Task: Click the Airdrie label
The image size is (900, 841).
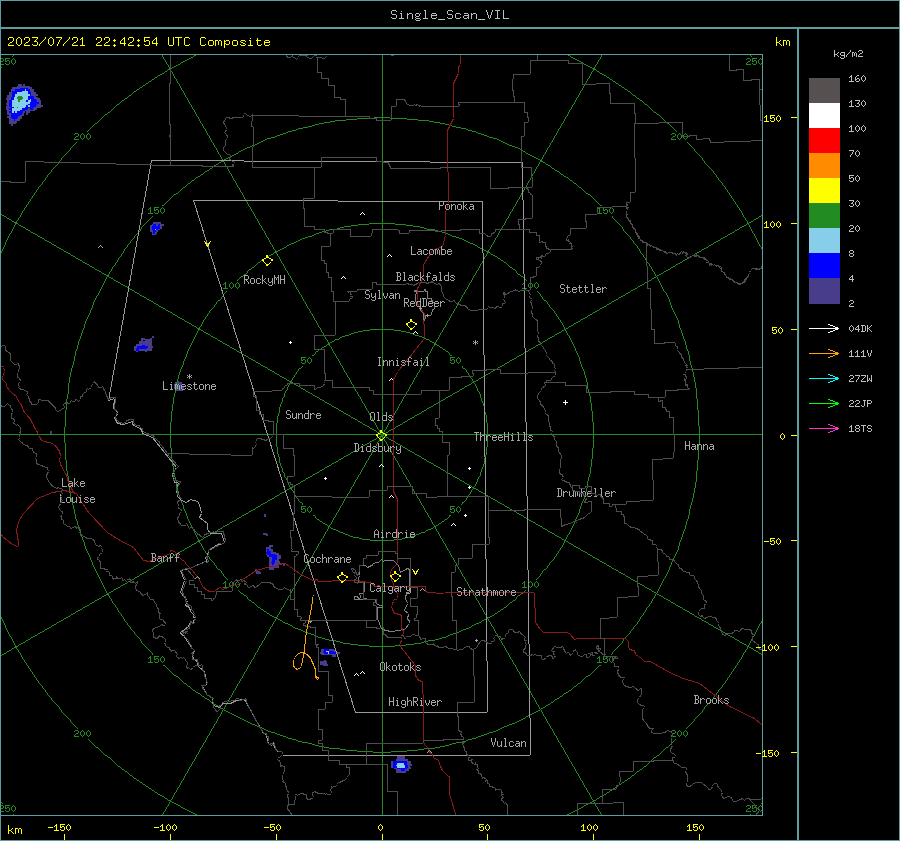Action: [x=394, y=534]
